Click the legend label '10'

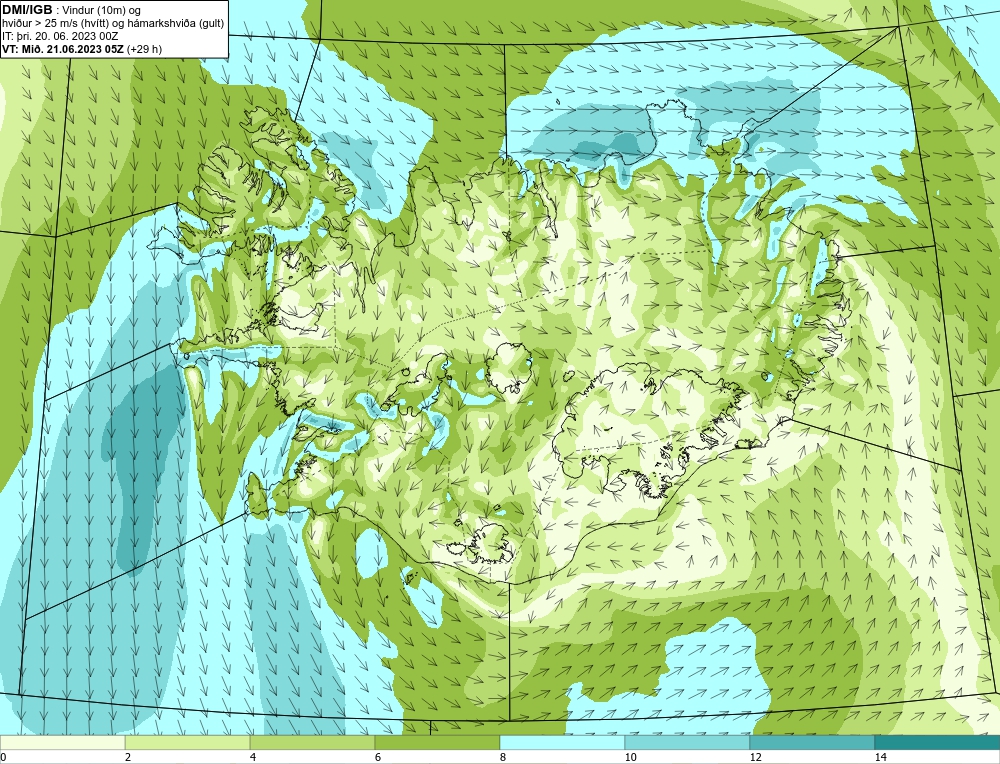tap(631, 757)
